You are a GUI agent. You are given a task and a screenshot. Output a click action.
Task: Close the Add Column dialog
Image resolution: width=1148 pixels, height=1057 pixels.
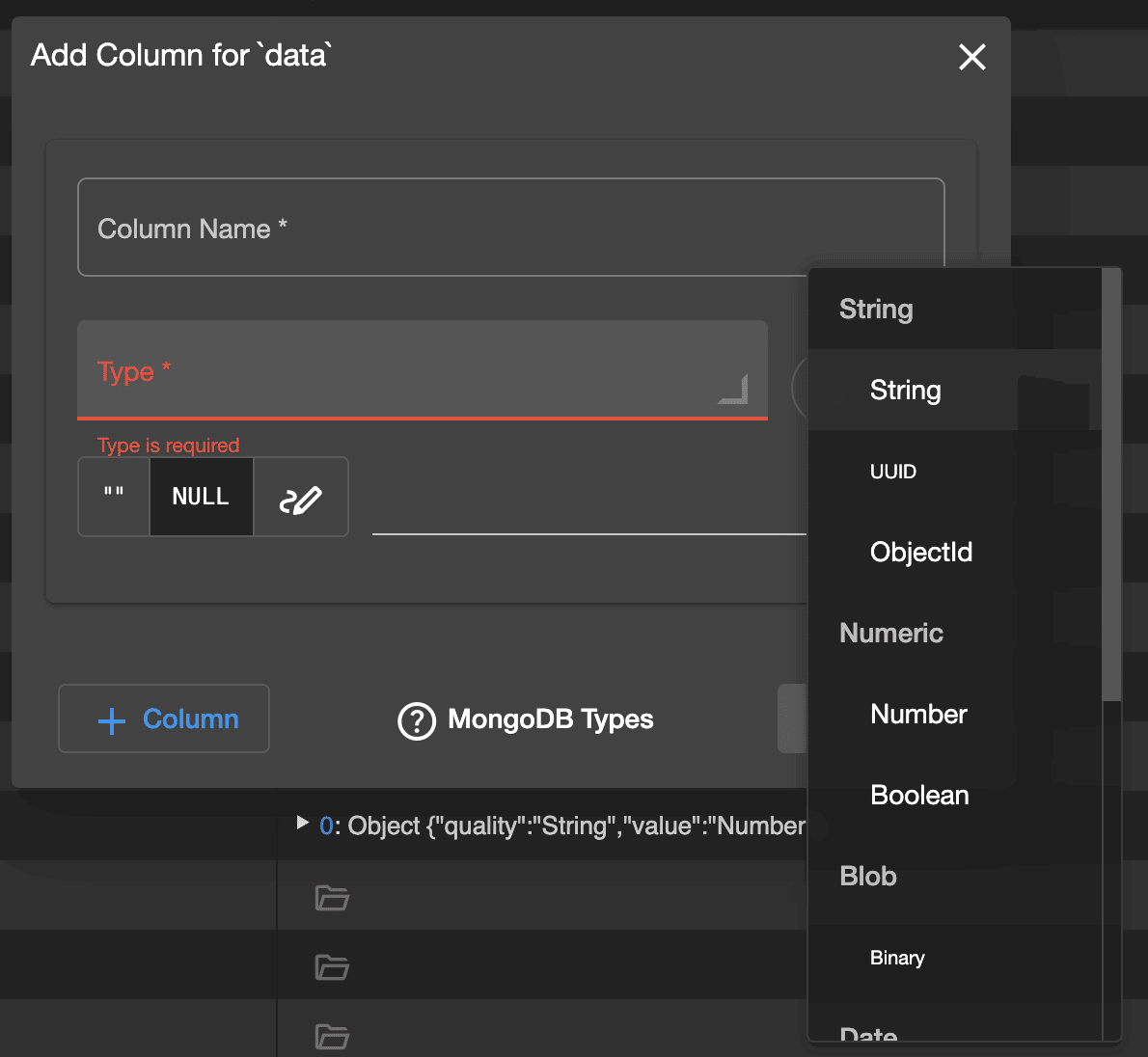972,57
